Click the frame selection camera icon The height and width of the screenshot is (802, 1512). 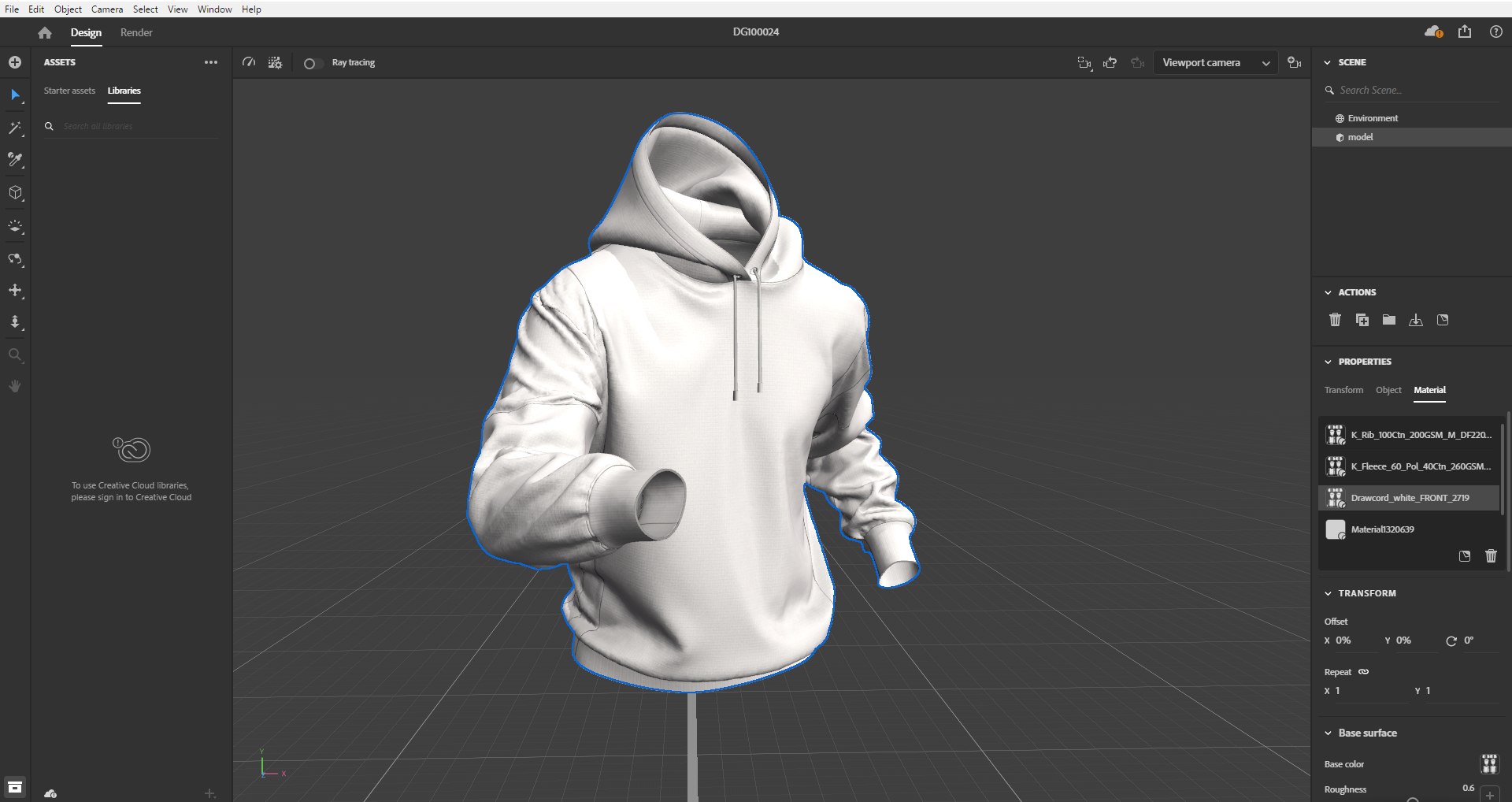(x=1084, y=63)
